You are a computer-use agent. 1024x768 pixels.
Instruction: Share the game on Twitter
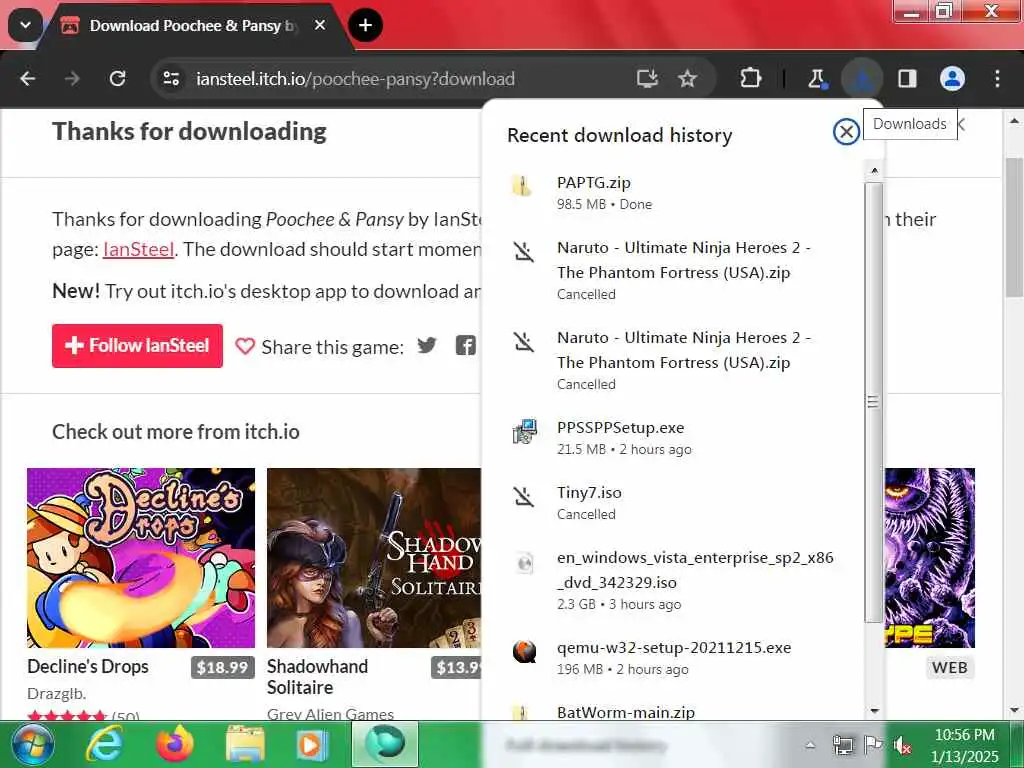pos(426,345)
